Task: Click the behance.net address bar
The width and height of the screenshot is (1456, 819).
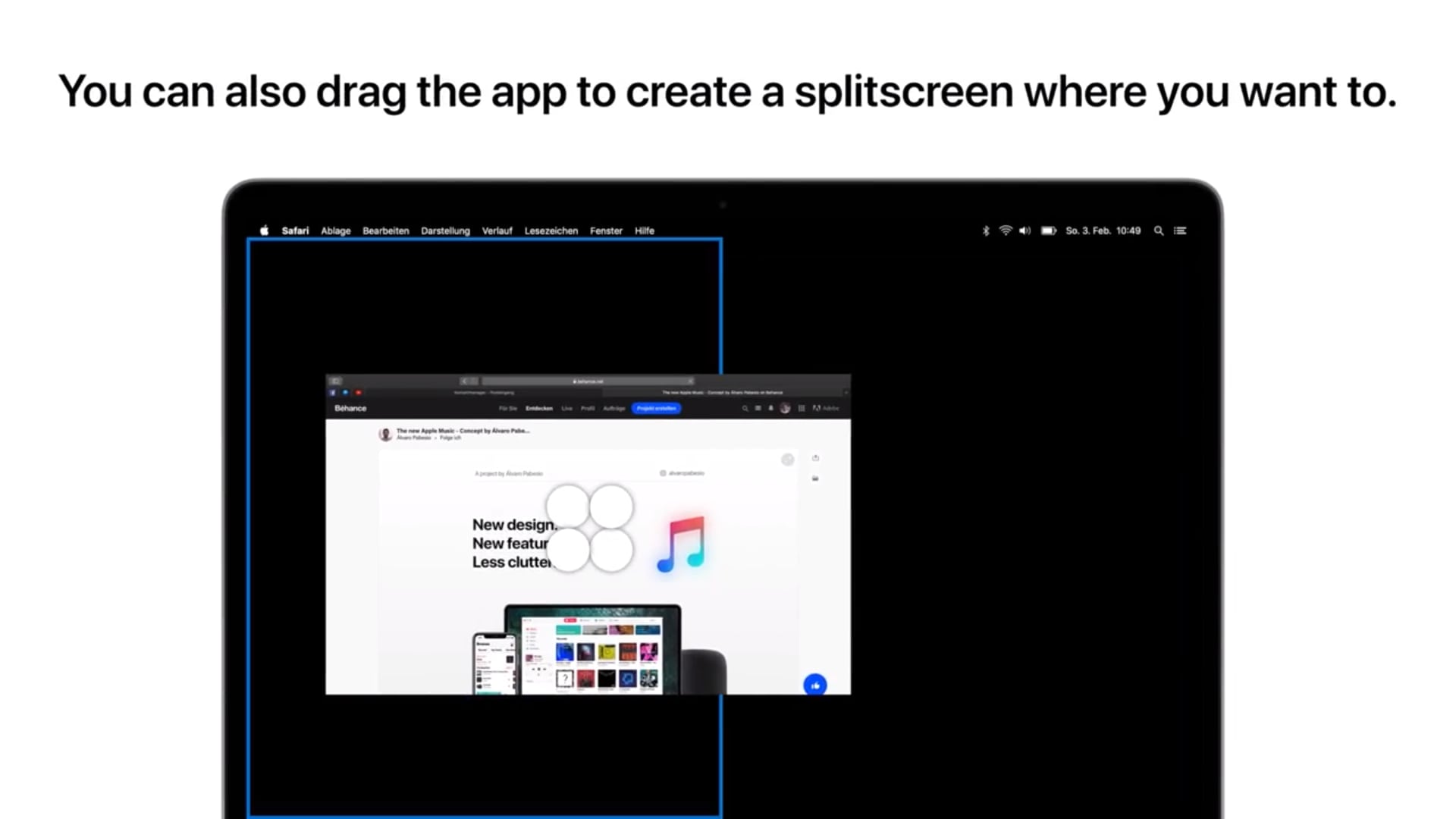Action: [587, 381]
